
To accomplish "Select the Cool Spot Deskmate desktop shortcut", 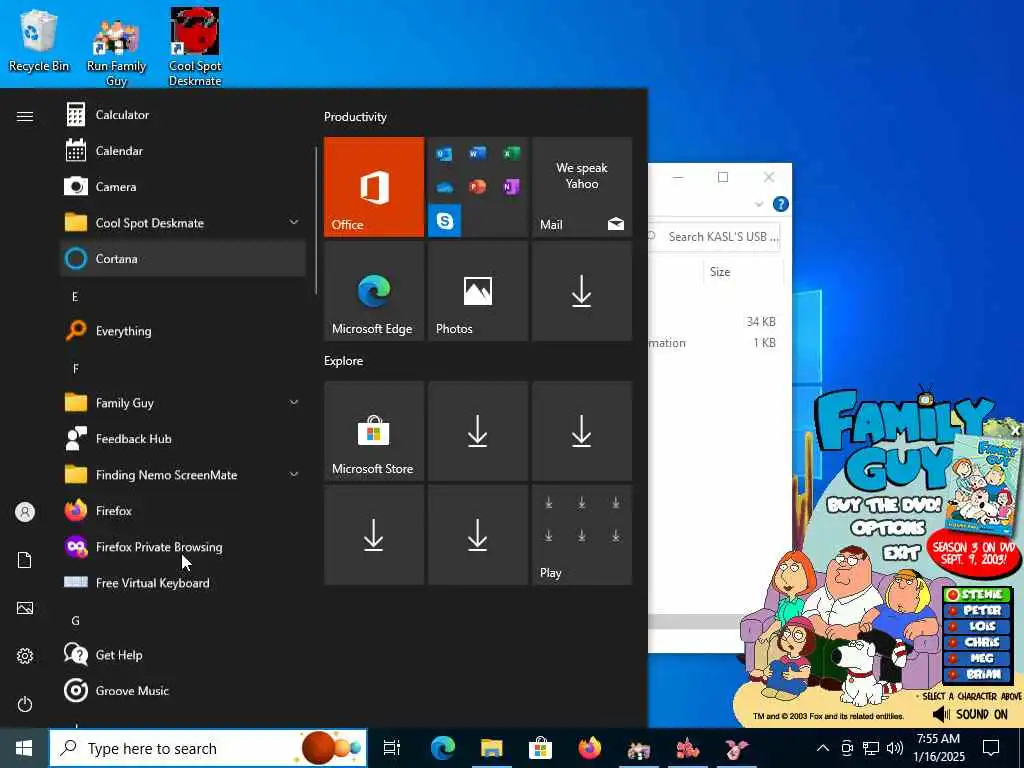I will point(195,47).
